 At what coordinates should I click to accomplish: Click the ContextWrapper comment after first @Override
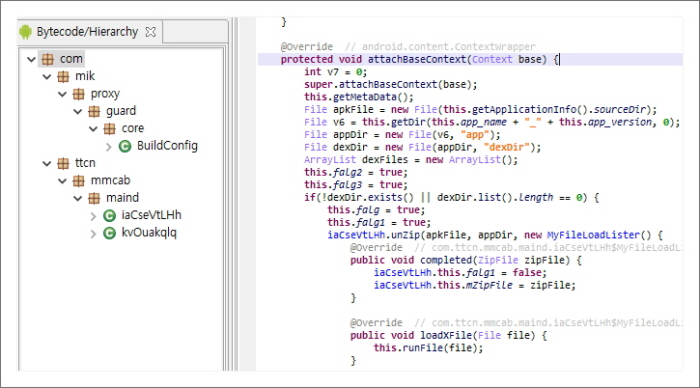[x=440, y=47]
